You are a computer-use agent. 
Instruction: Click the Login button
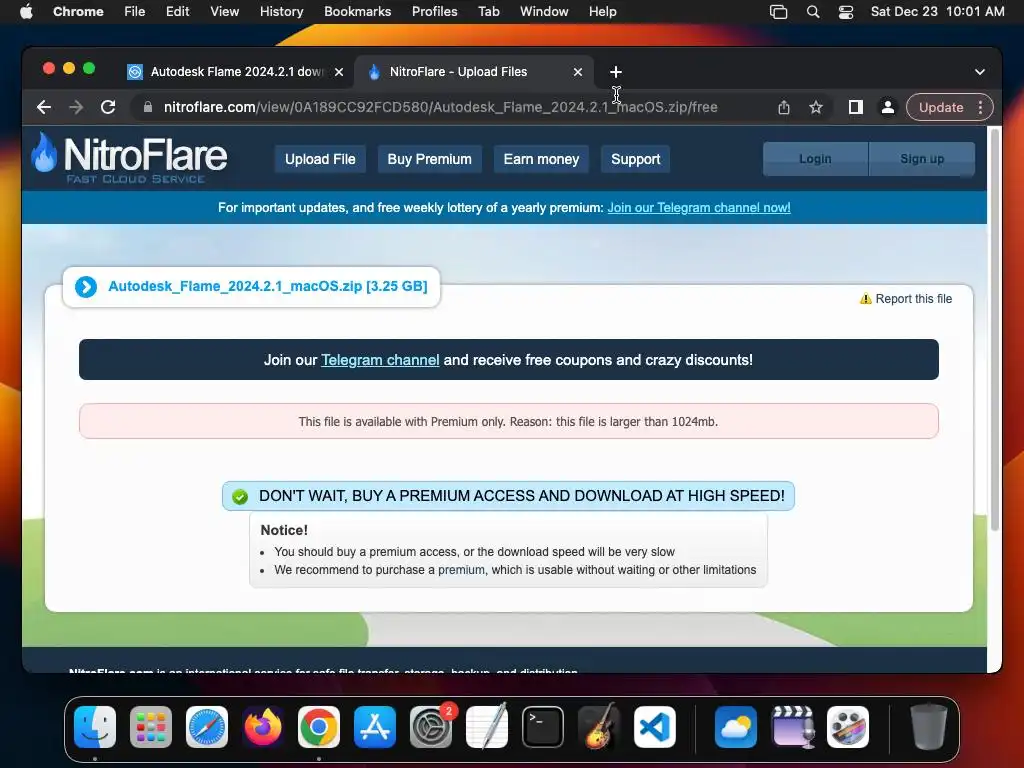(816, 159)
